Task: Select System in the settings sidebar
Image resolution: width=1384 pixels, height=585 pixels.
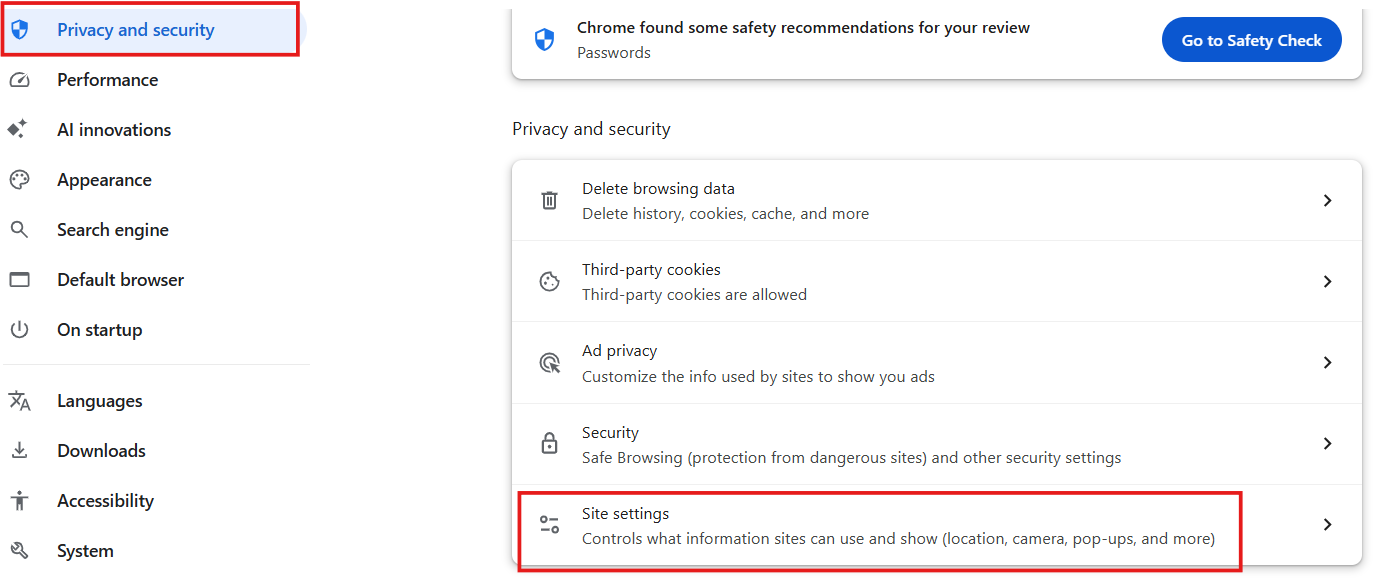Action: point(85,551)
